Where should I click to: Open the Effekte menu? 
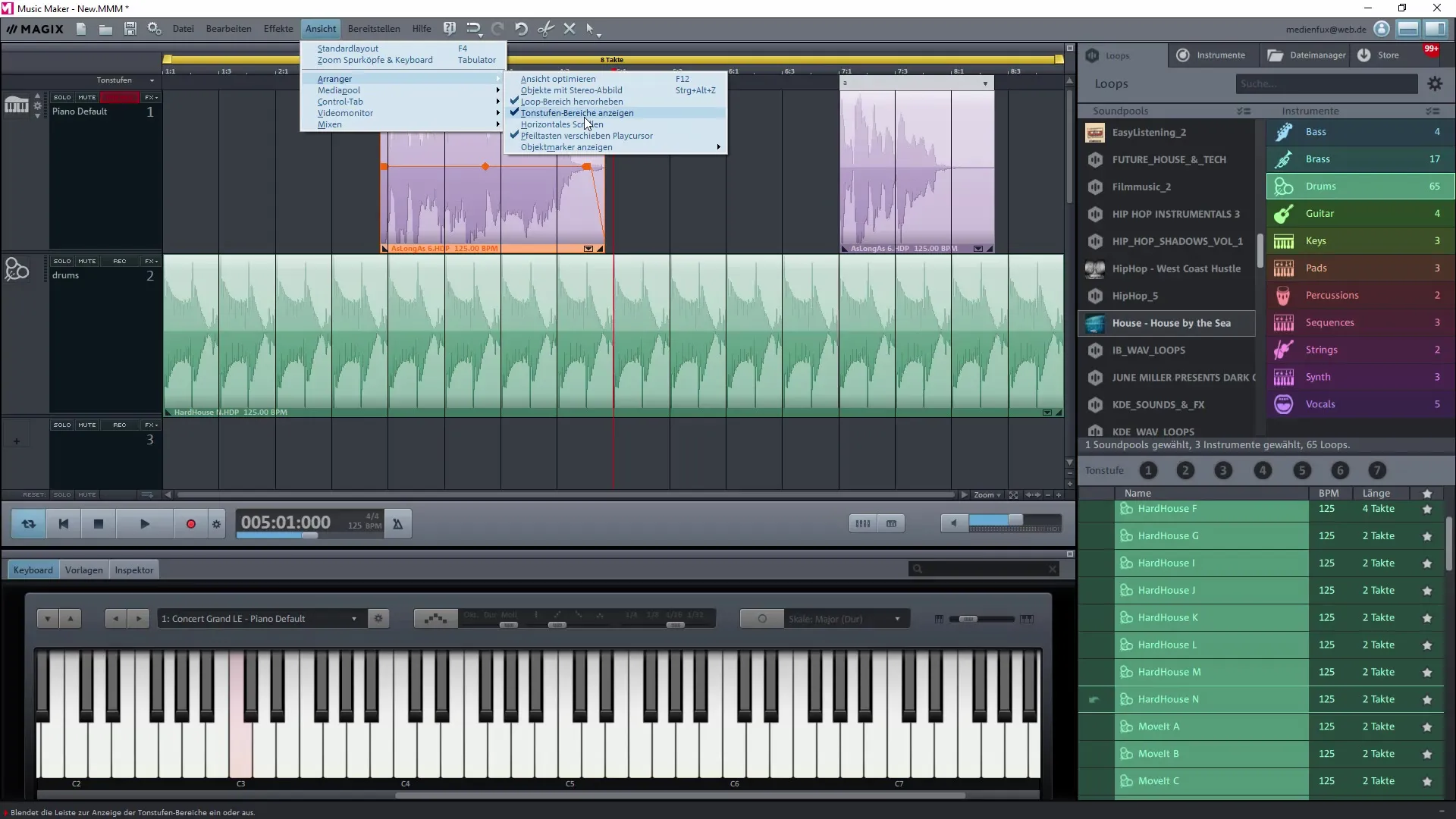point(278,29)
